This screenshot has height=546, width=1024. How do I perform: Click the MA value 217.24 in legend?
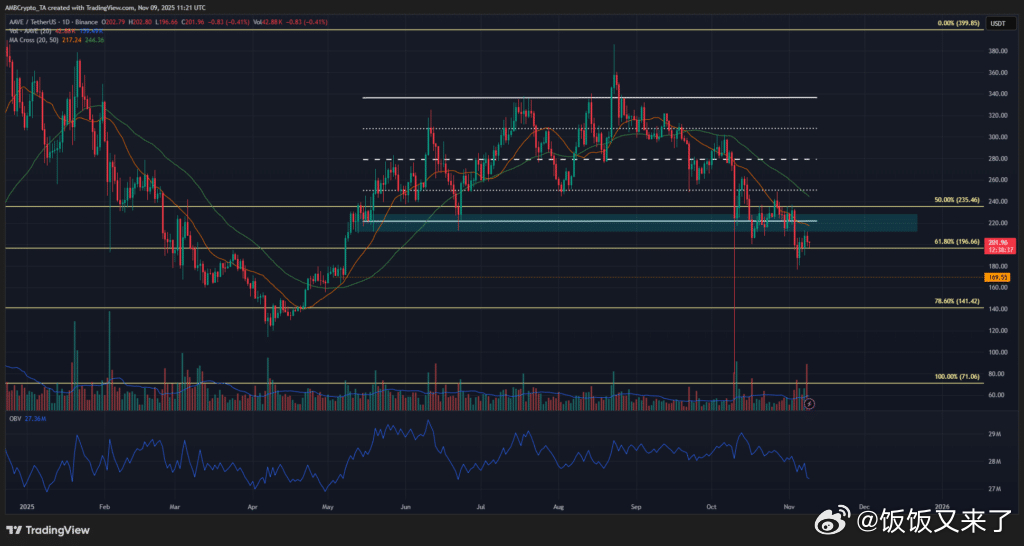pos(71,40)
